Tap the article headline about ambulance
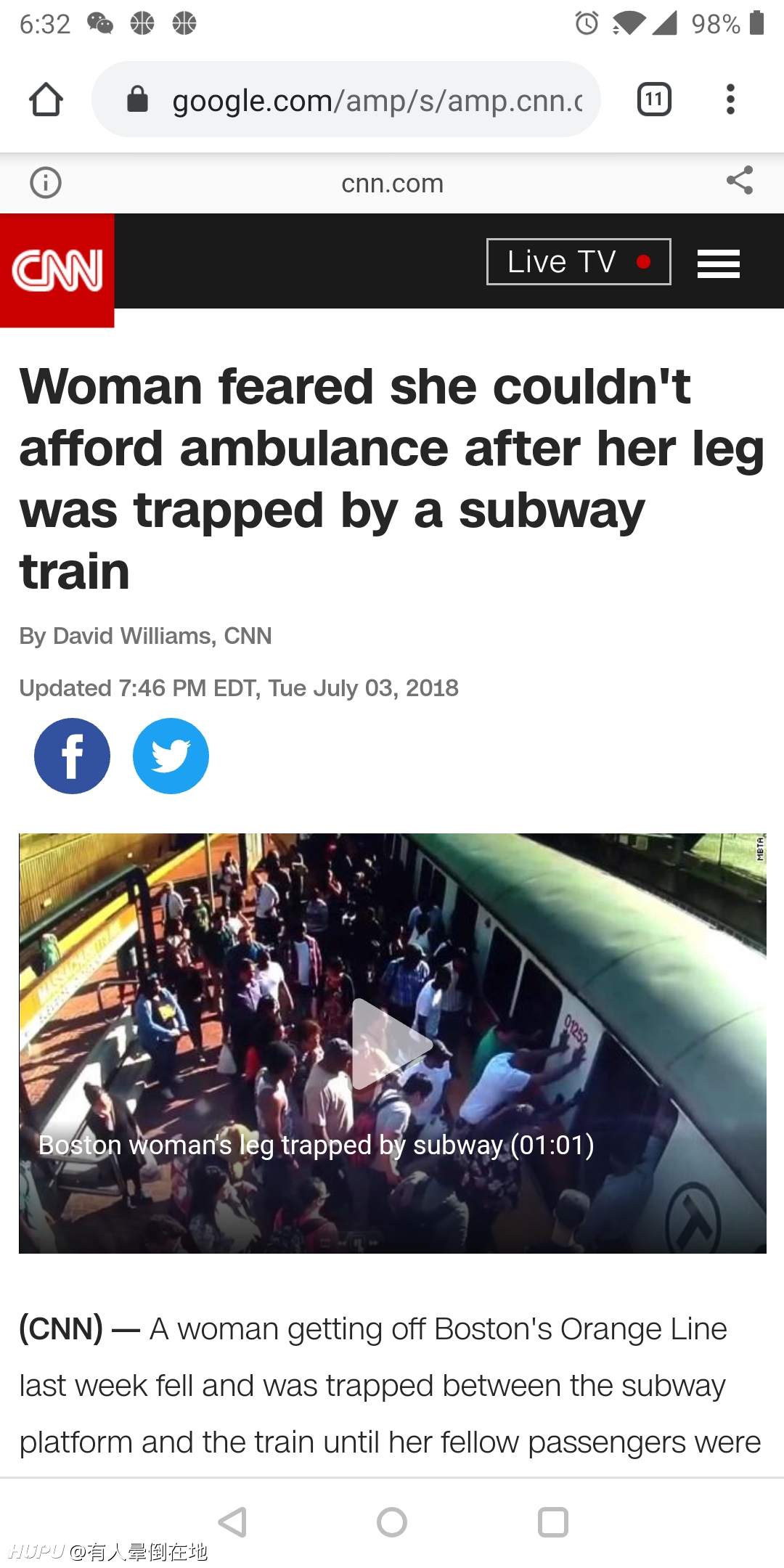 (x=392, y=478)
